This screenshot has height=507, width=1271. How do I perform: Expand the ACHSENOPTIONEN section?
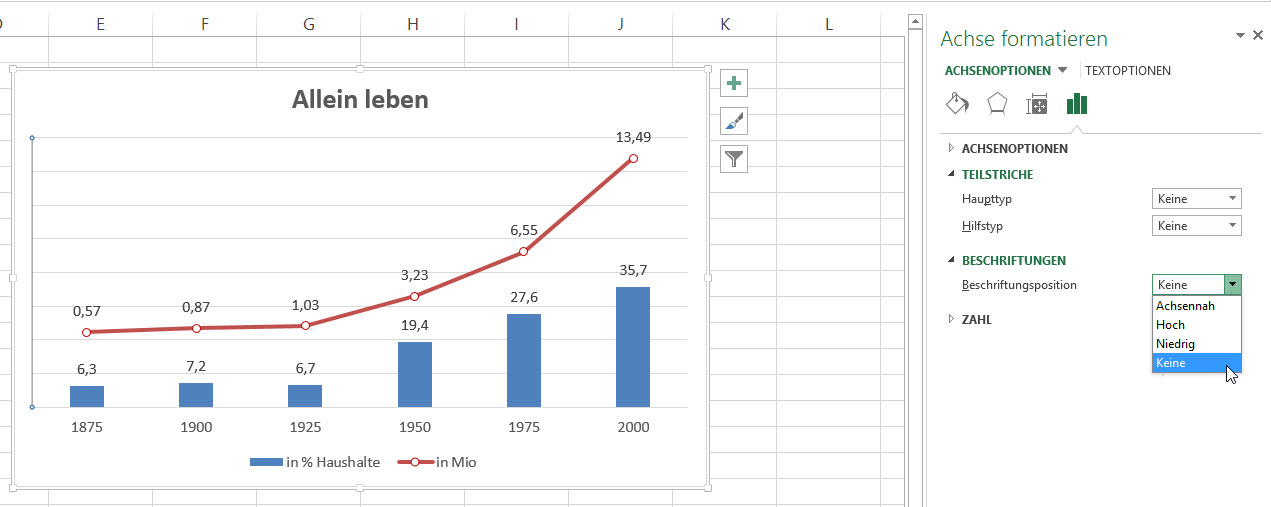(1014, 148)
